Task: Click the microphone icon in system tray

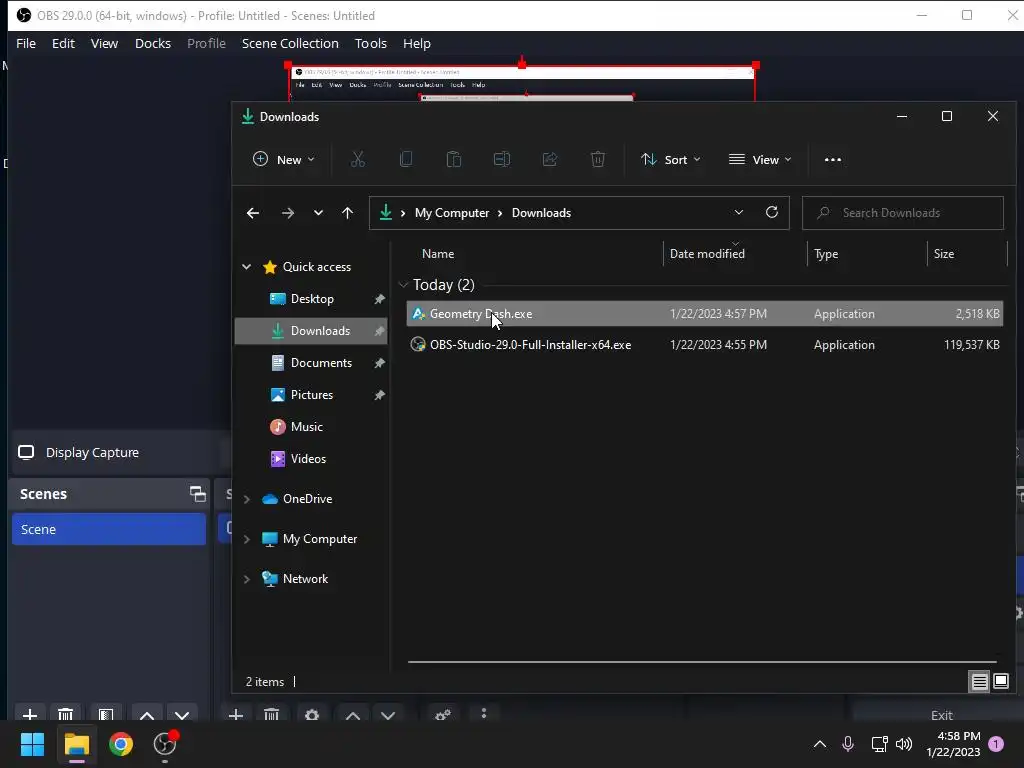Action: tap(848, 744)
